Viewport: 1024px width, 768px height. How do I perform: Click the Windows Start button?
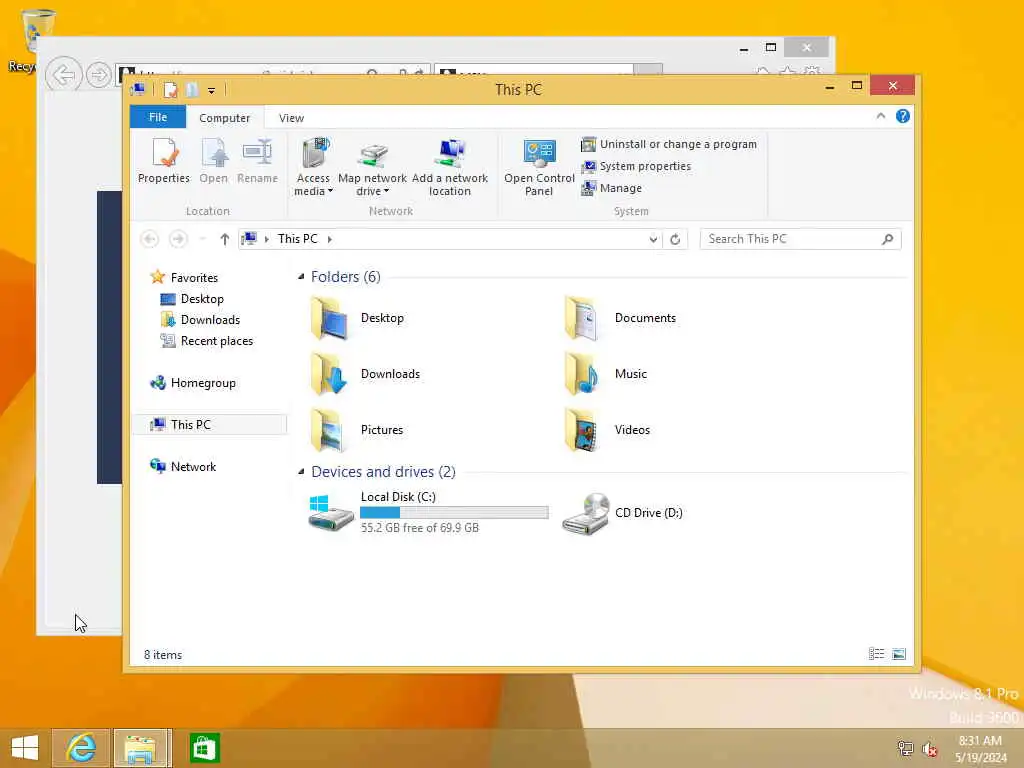pyautogui.click(x=25, y=748)
